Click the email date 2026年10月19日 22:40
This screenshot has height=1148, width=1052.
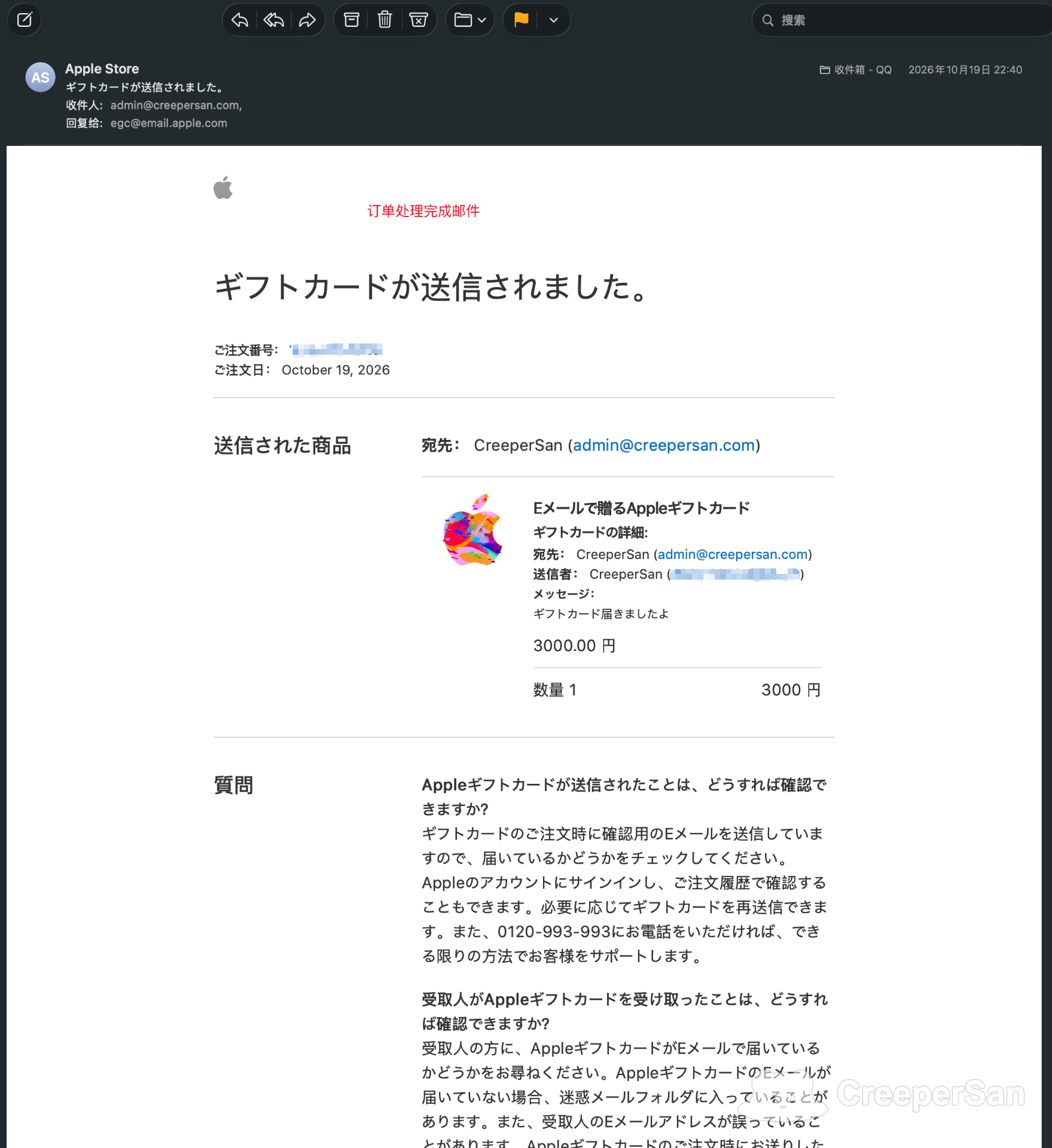[x=965, y=70]
